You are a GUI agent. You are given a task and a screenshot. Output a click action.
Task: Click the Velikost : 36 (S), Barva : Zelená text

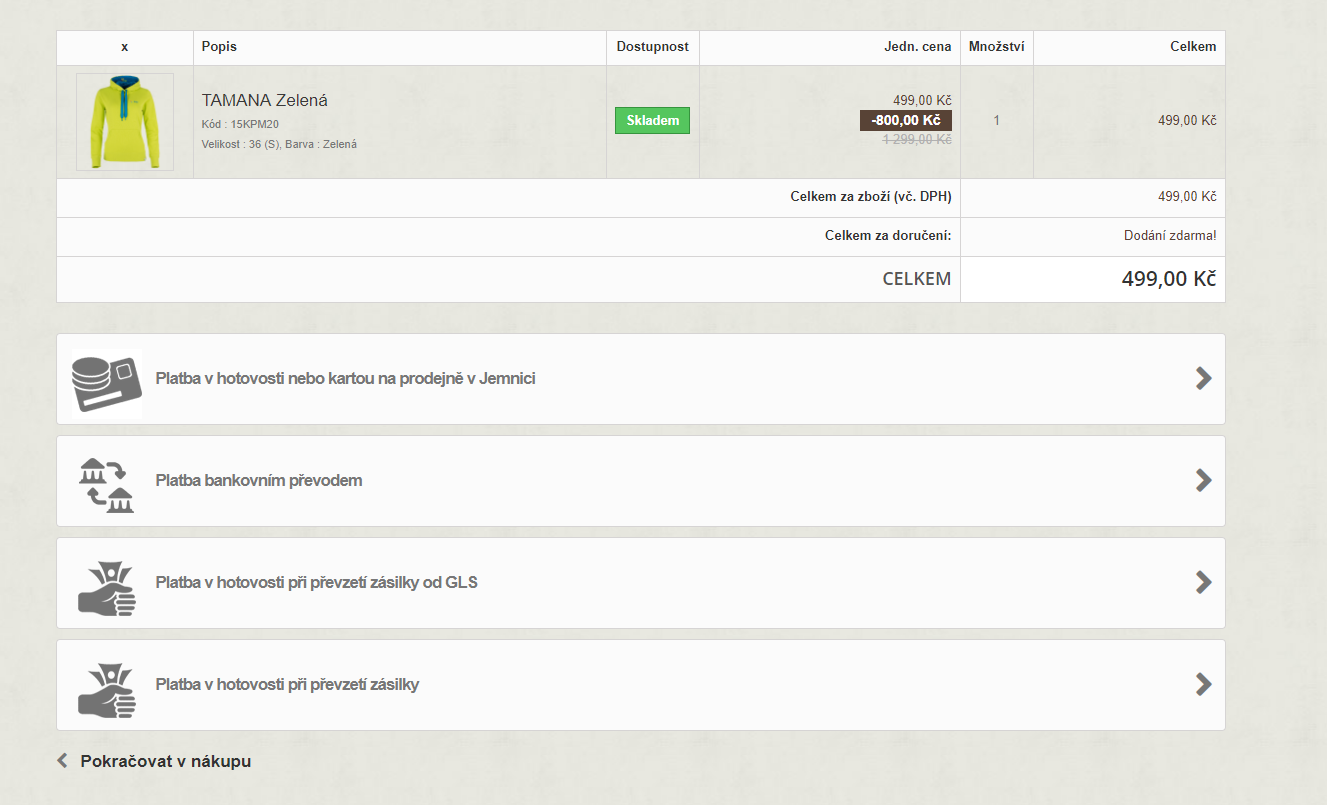pyautogui.click(x=279, y=144)
